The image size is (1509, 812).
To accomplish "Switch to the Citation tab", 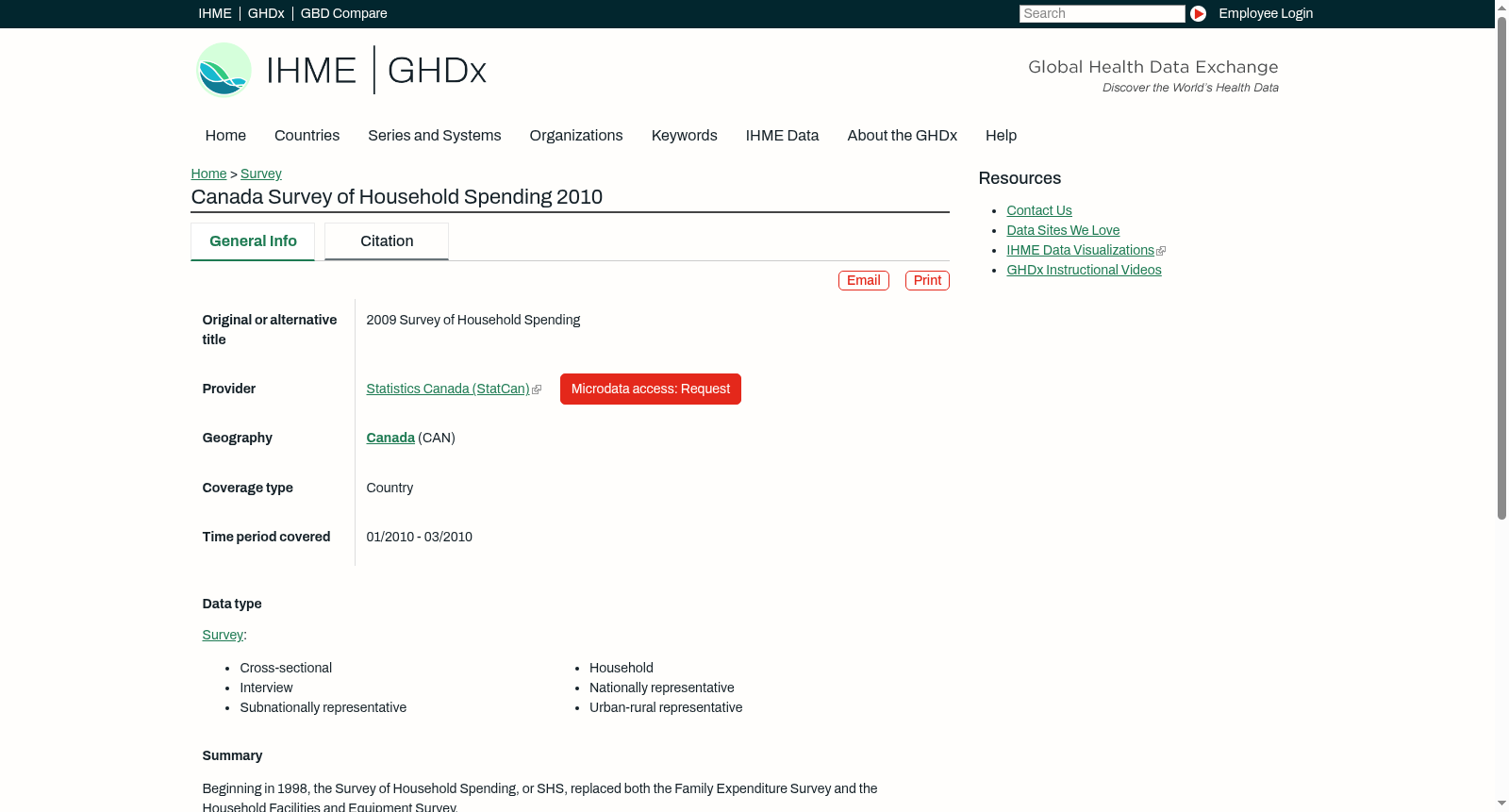I will (387, 241).
